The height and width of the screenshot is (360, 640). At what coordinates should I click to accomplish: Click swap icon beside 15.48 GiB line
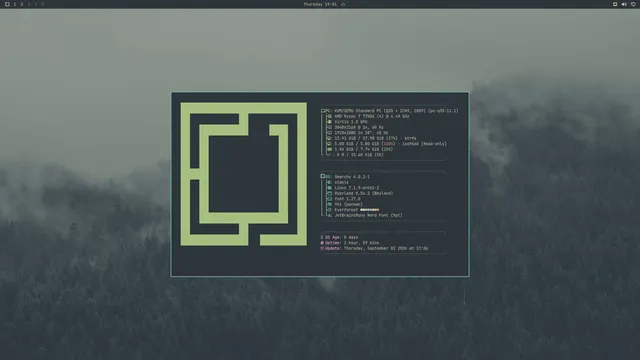[x=329, y=155]
